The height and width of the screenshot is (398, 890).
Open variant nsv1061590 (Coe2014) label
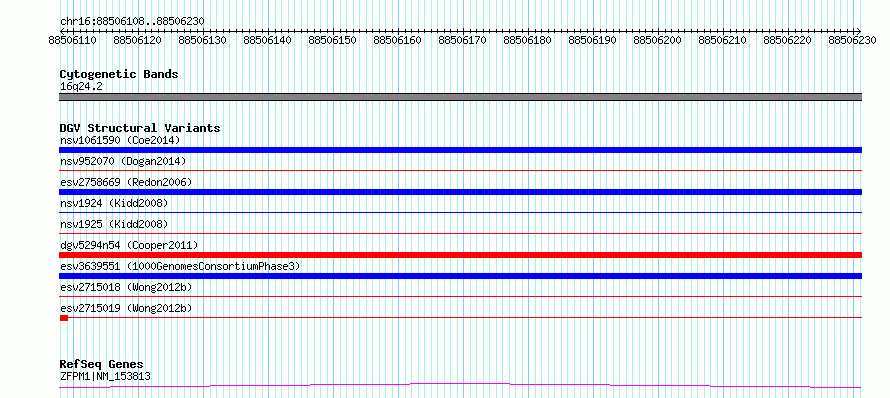(x=120, y=140)
